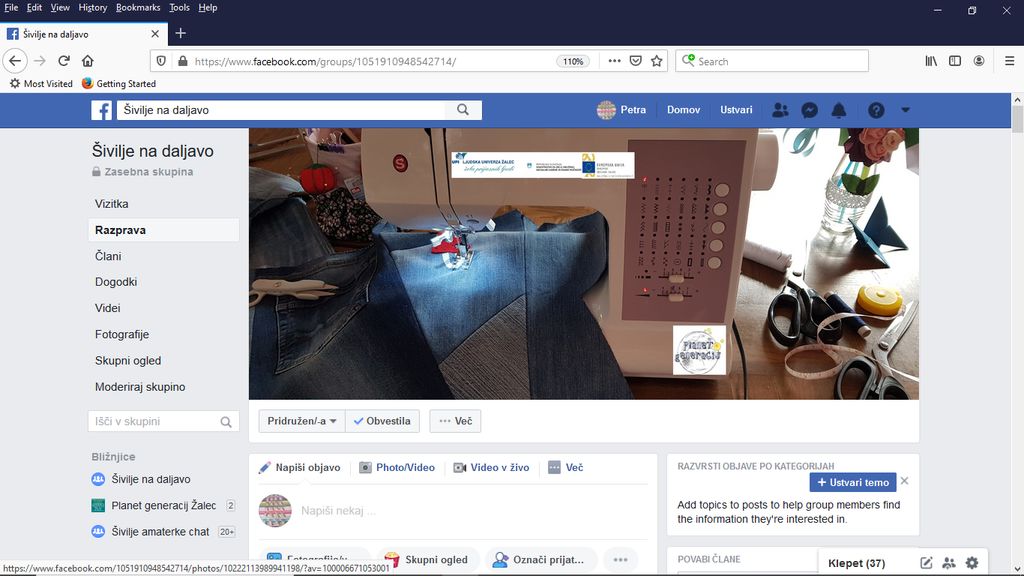
Task: Open the notifications bell in Facebook header
Action: tap(839, 110)
